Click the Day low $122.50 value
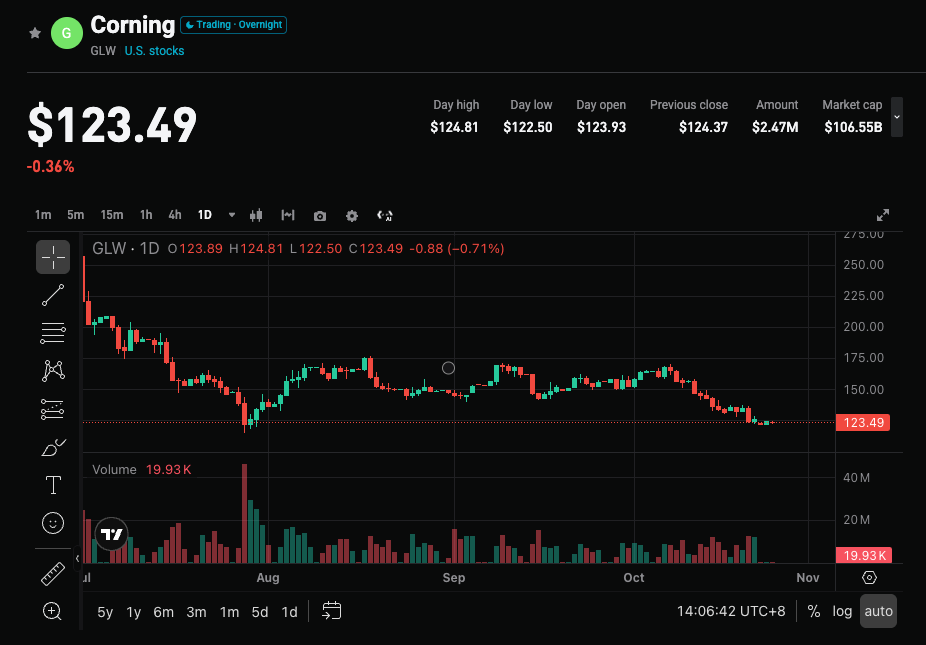 (x=527, y=127)
